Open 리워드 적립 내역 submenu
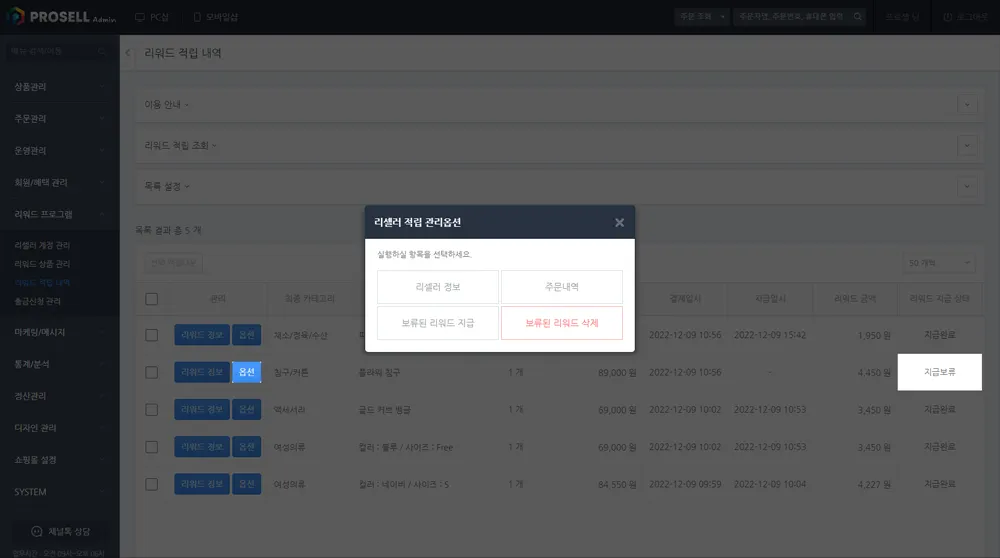This screenshot has width=1000, height=558. pos(42,283)
